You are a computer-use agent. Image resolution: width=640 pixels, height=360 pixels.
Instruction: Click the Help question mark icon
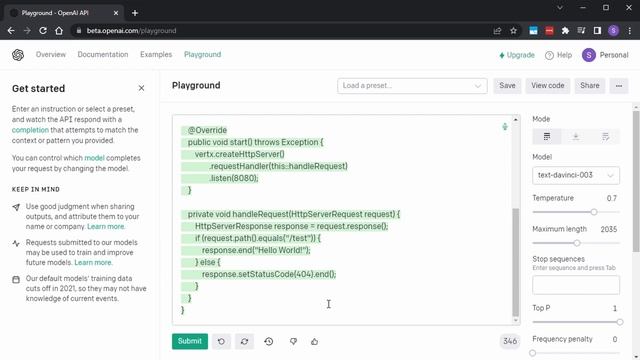(x=549, y=55)
